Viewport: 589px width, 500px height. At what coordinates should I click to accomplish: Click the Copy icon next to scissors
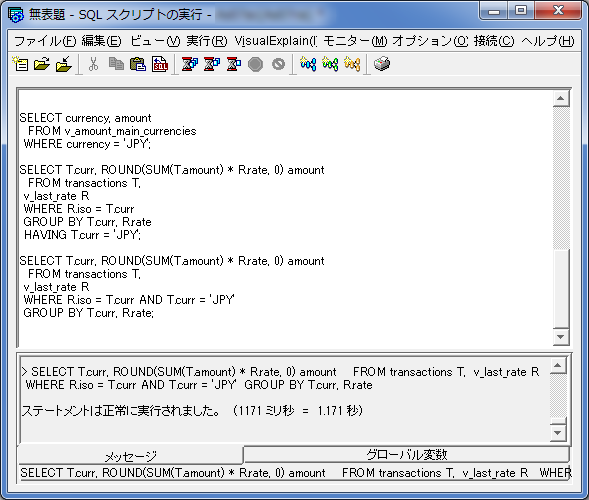coord(116,64)
